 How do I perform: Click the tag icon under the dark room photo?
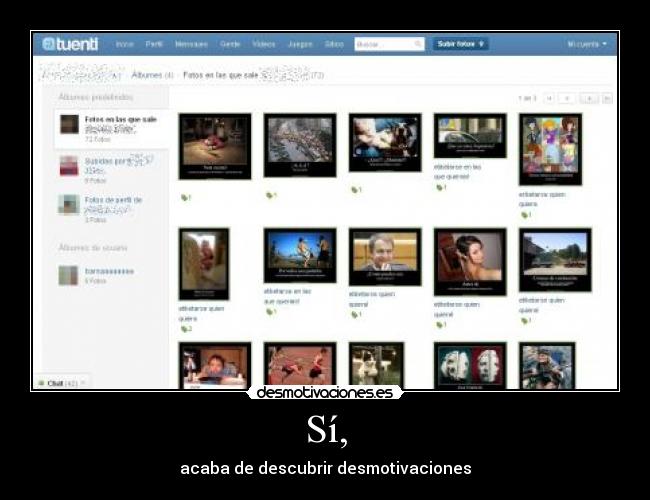[184, 198]
